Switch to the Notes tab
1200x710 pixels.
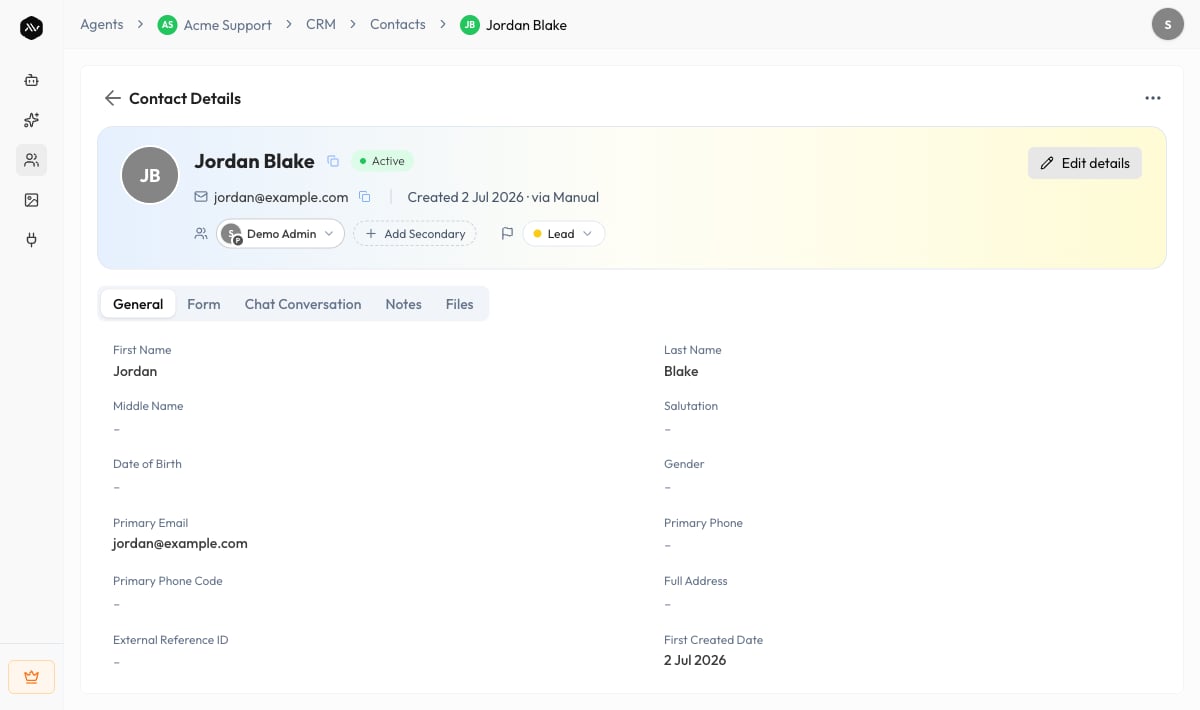coord(404,304)
